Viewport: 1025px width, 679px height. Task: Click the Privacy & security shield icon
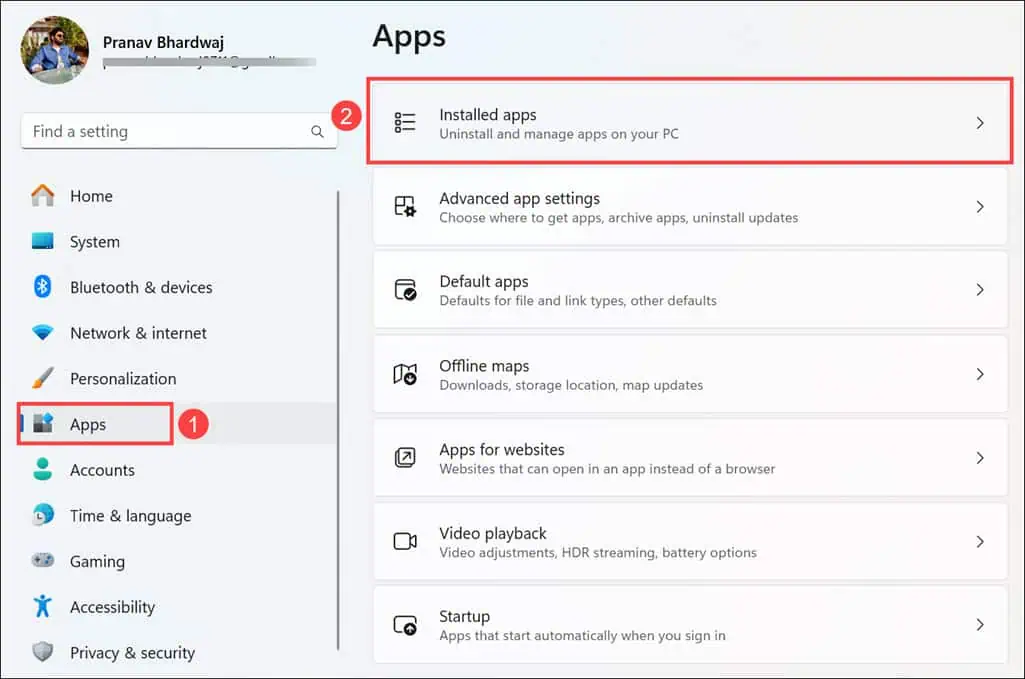pyautogui.click(x=42, y=652)
